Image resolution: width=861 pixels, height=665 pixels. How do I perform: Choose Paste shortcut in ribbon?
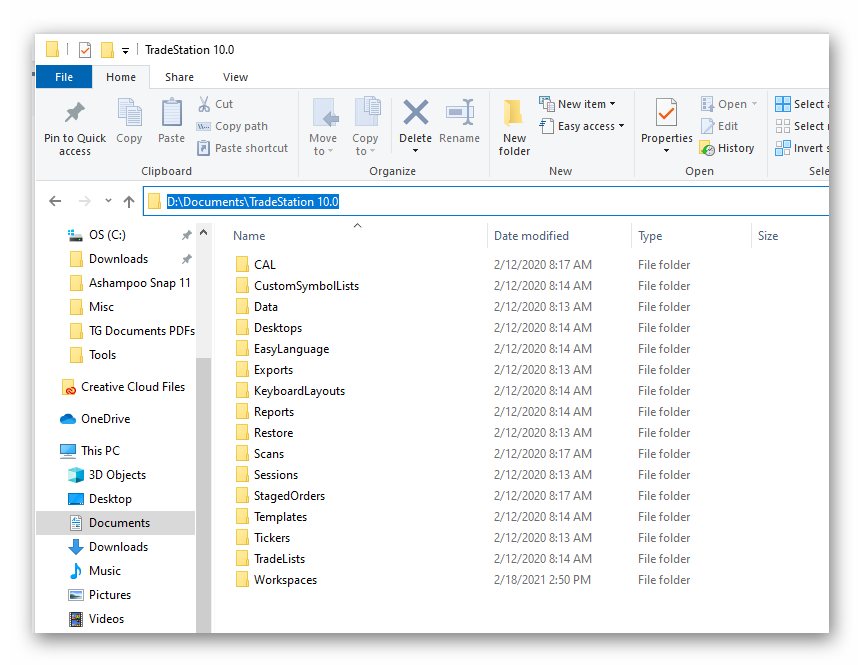[x=242, y=148]
